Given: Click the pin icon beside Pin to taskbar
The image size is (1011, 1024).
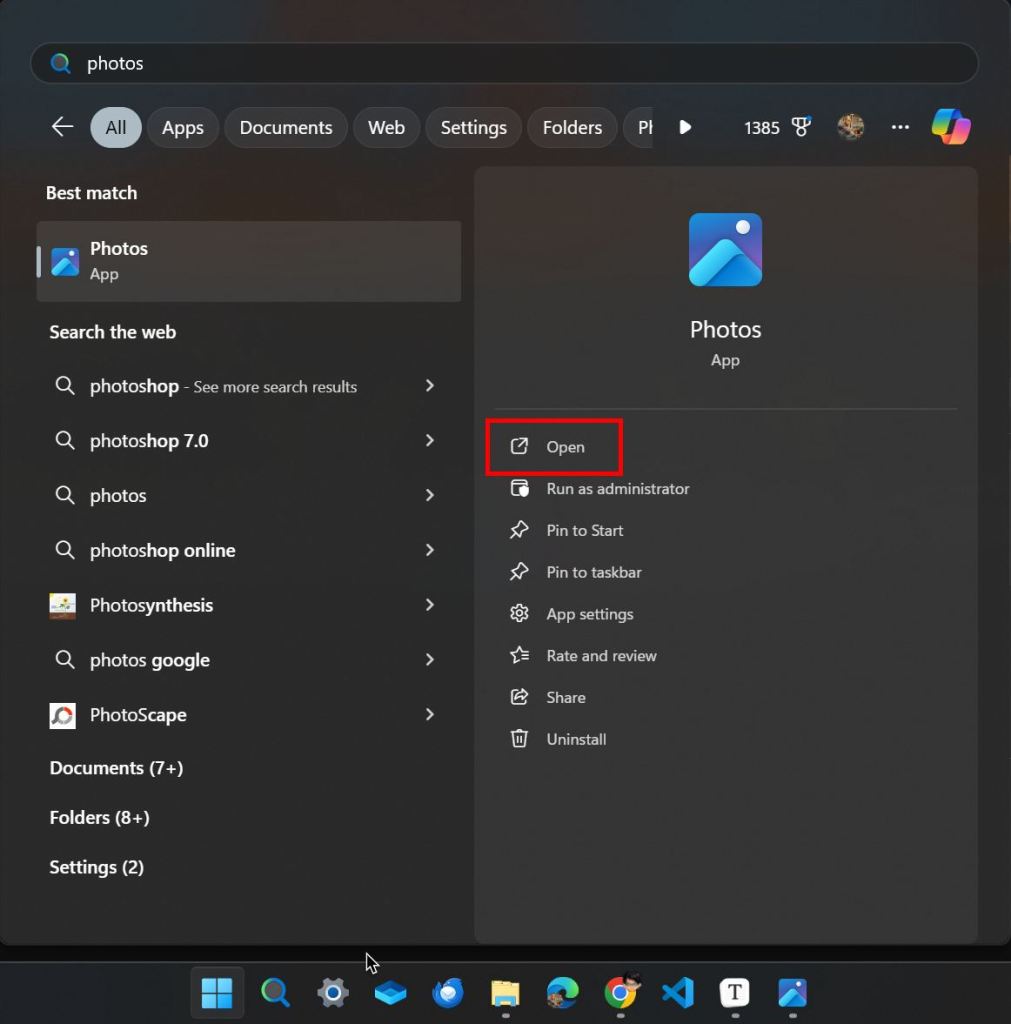Looking at the screenshot, I should click(519, 571).
